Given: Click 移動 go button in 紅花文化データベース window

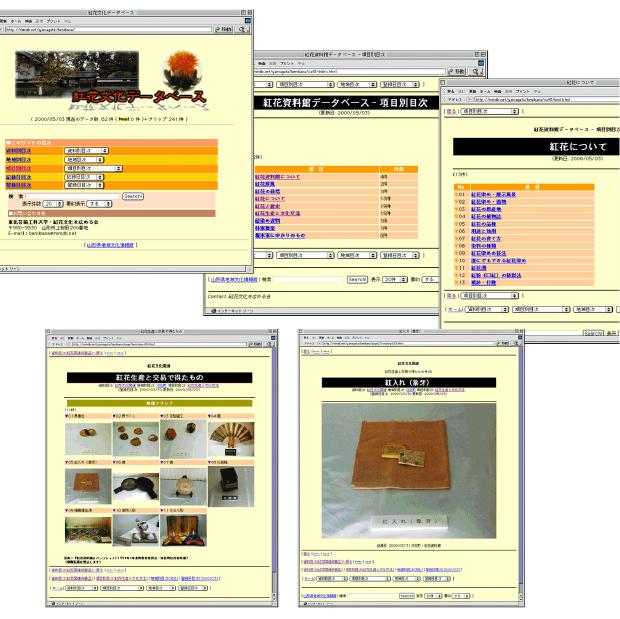Looking at the screenshot, I should pos(223,29).
